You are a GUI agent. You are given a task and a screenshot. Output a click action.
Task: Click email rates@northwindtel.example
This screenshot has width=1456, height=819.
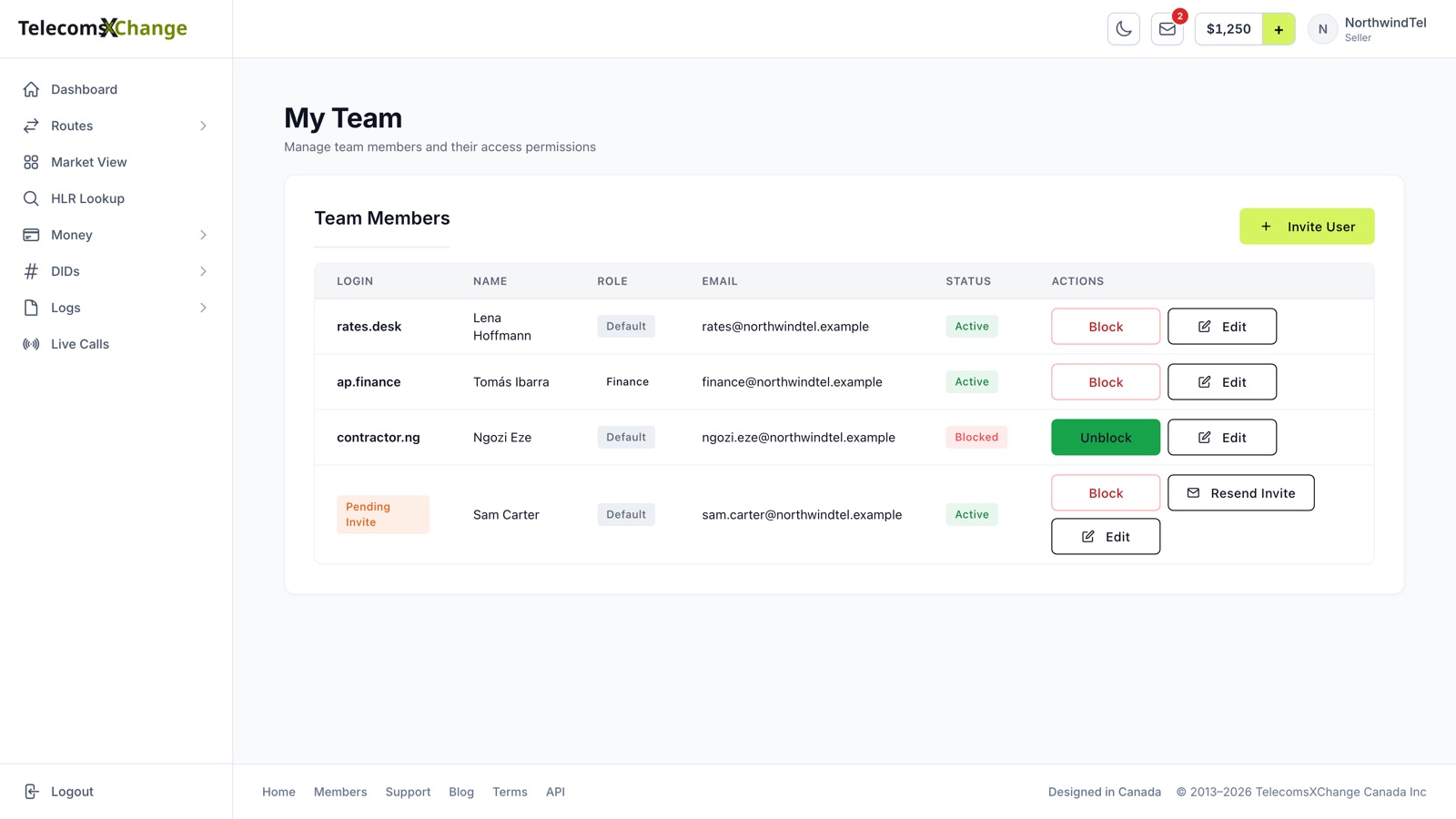click(x=785, y=327)
